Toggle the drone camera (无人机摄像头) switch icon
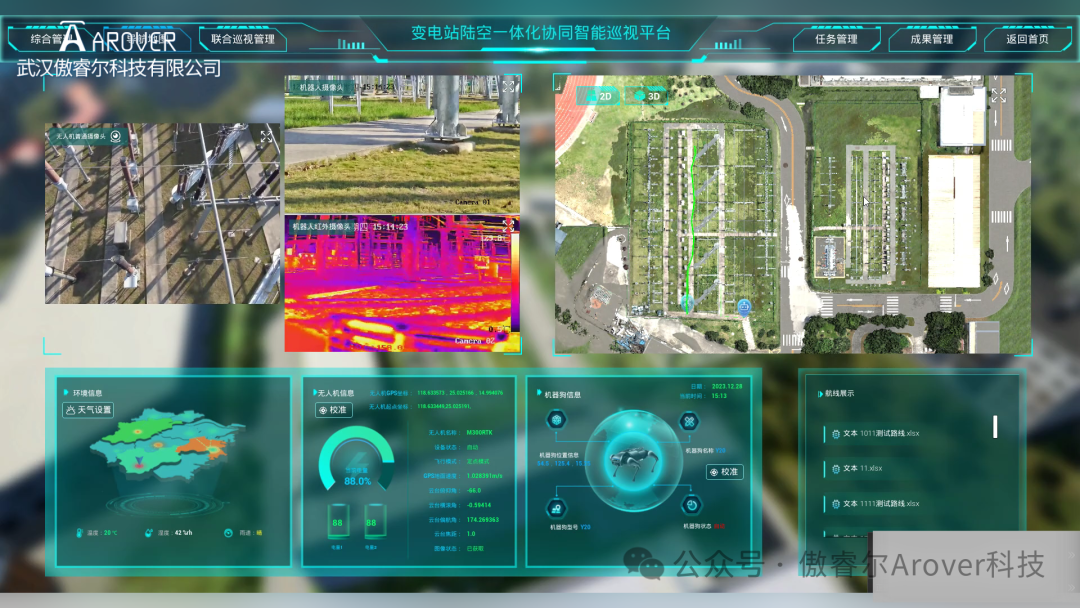The height and width of the screenshot is (608, 1080). click(x=116, y=136)
